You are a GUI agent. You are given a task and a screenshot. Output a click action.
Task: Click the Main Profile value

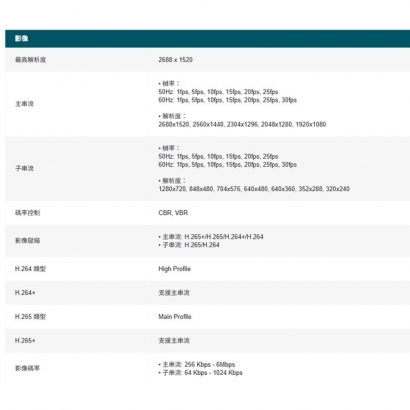click(x=175, y=317)
